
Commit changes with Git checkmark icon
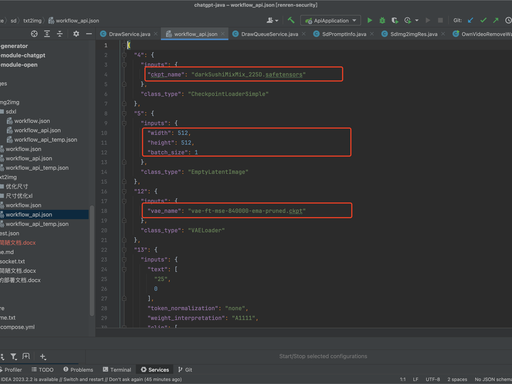(483, 20)
